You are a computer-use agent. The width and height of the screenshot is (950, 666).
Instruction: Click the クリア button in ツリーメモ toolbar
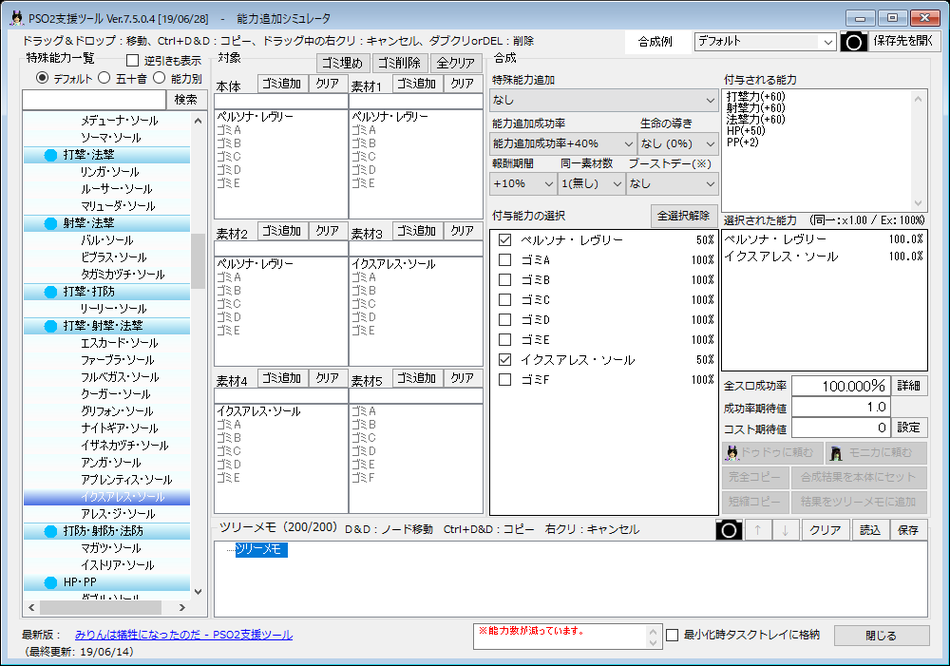pos(825,530)
